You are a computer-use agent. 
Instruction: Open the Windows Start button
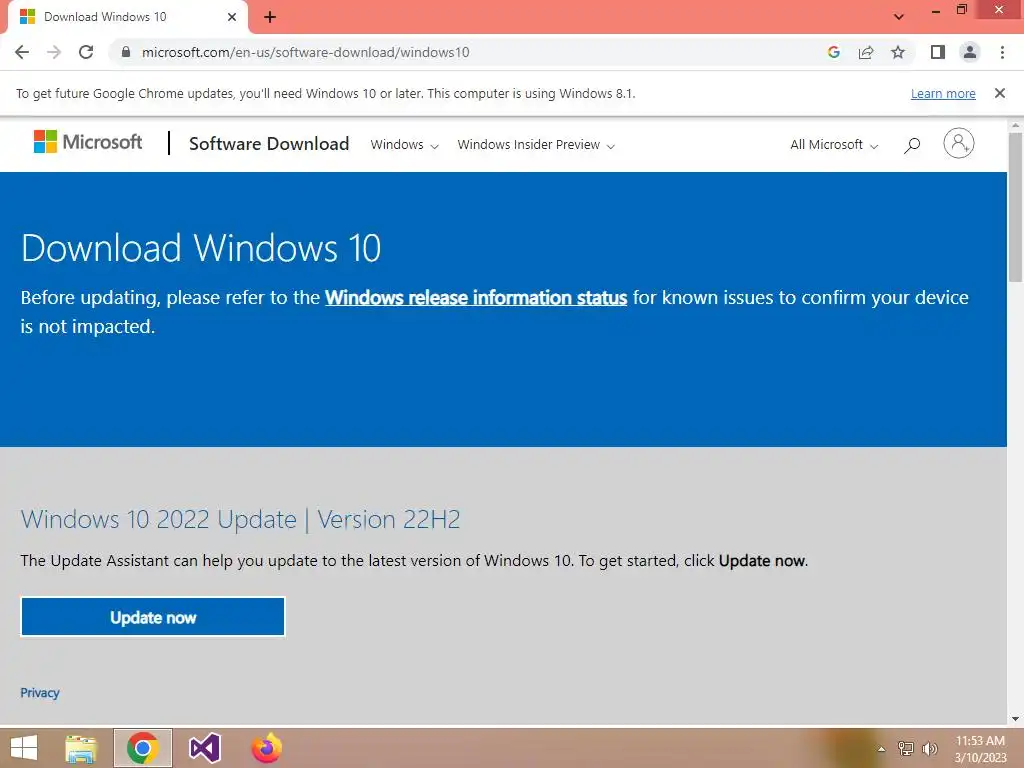tap(24, 748)
